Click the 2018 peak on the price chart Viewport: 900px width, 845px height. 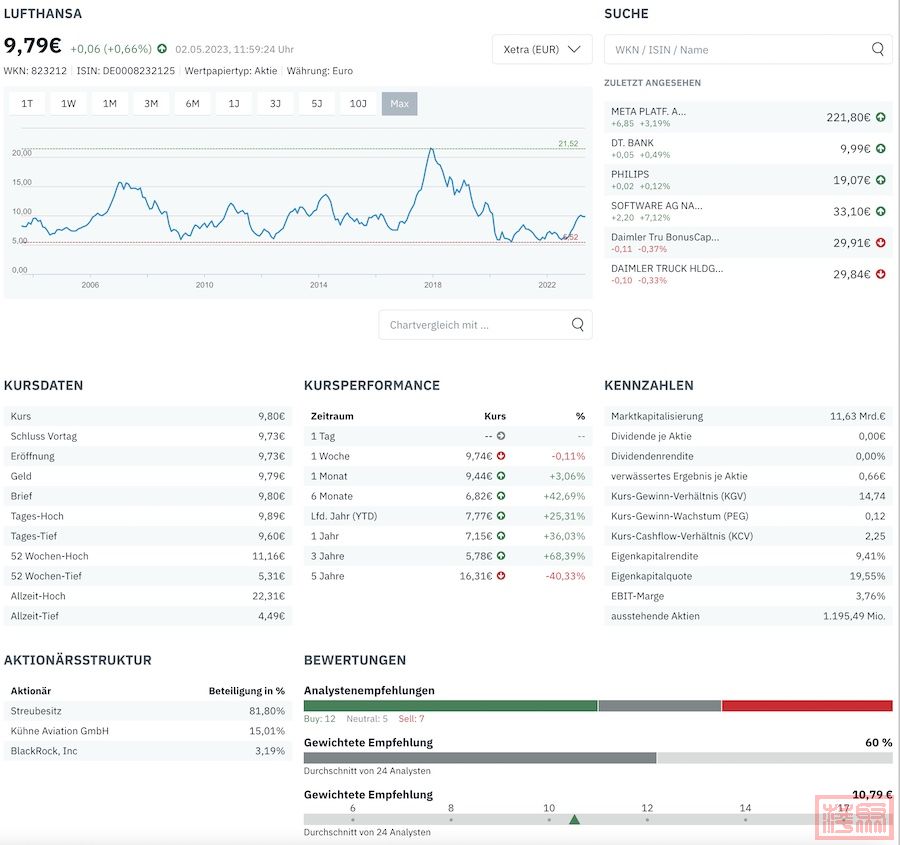point(432,149)
